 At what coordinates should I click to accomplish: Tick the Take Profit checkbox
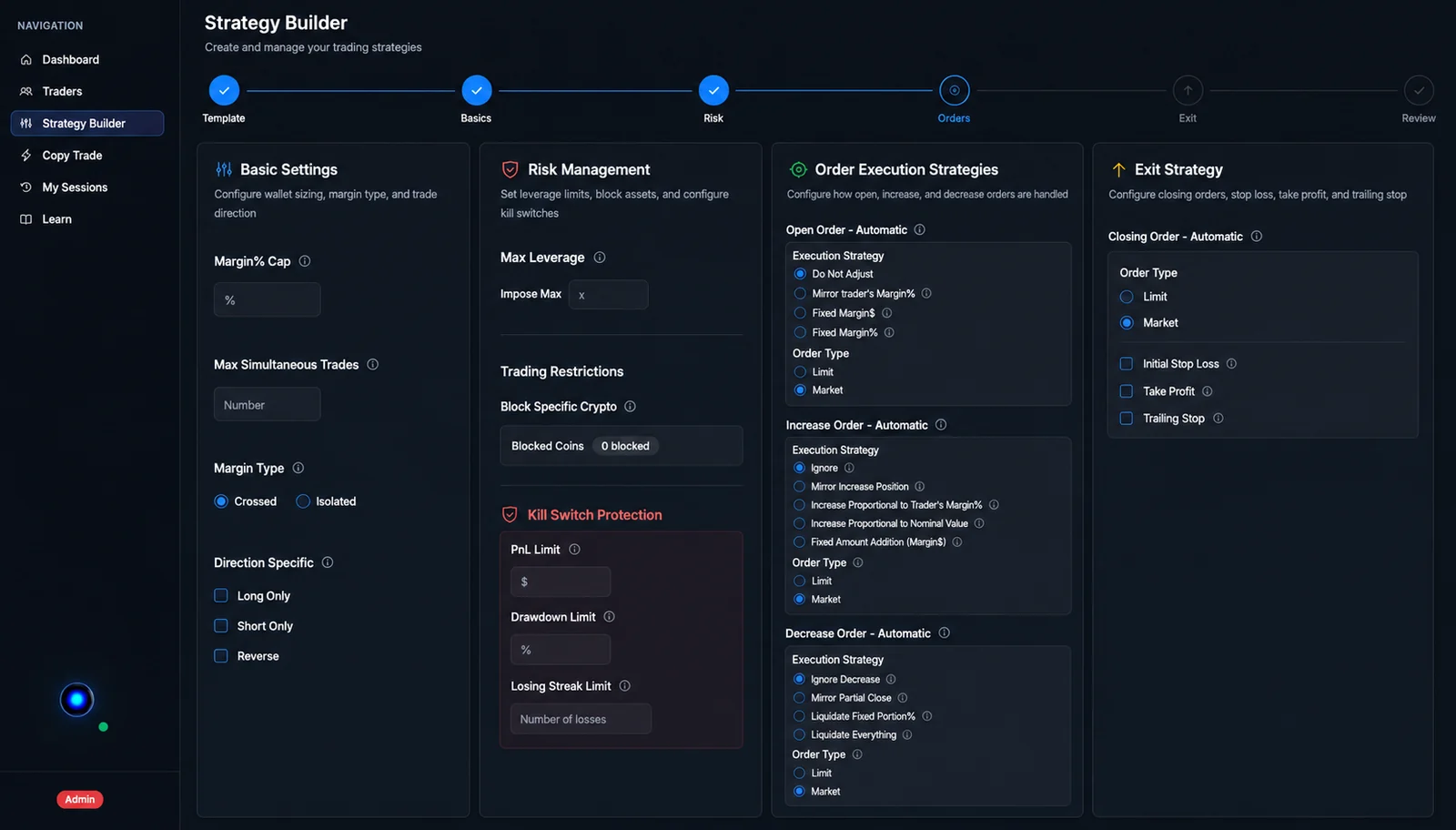(1127, 391)
